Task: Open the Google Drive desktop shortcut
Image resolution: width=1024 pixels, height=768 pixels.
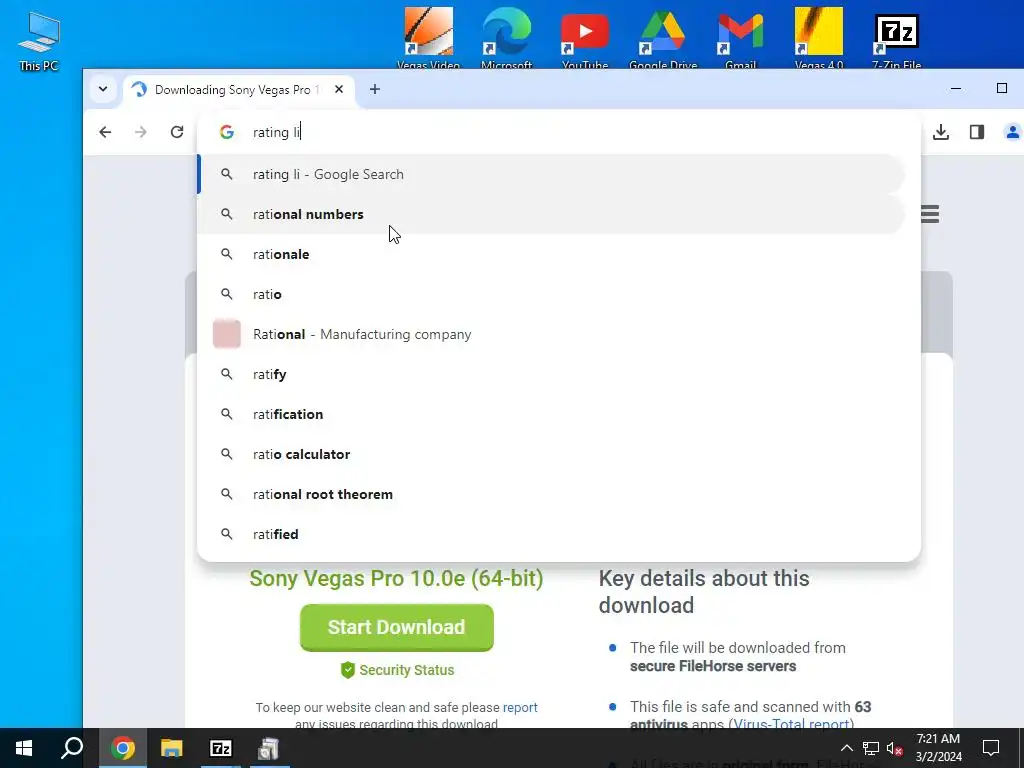Action: (663, 38)
